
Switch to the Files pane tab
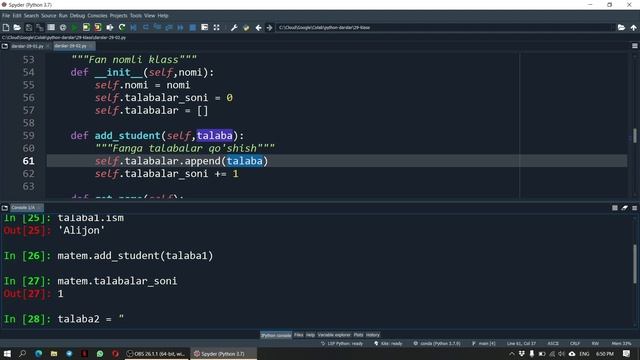(299, 335)
